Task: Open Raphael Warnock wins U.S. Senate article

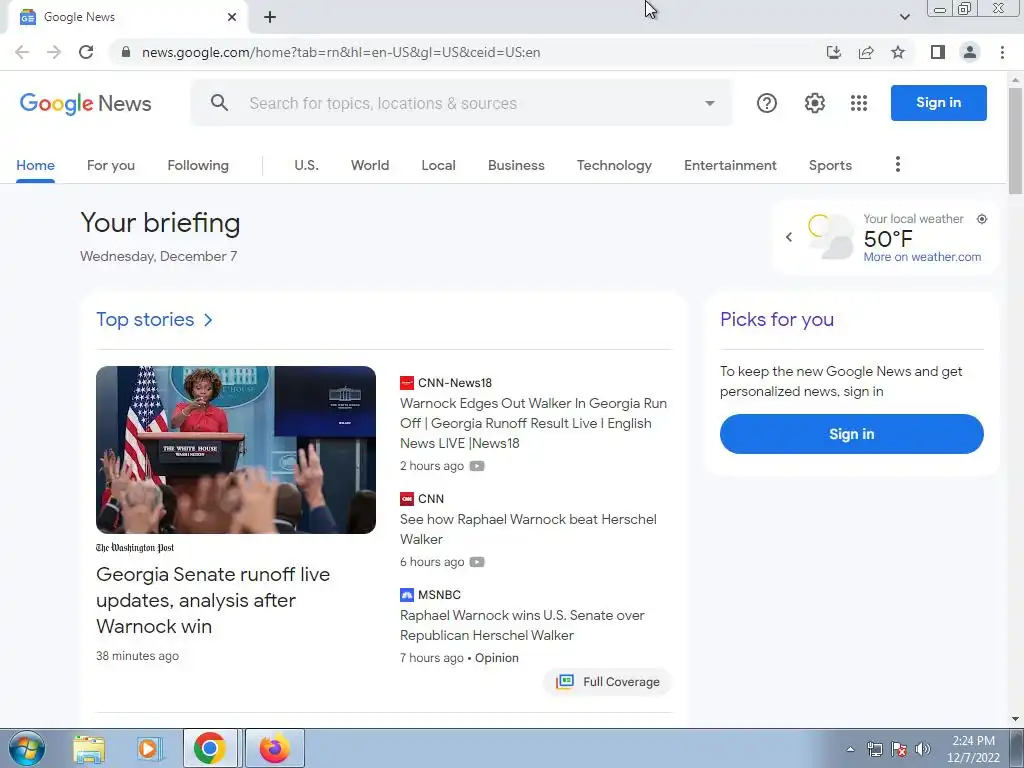Action: [x=522, y=625]
